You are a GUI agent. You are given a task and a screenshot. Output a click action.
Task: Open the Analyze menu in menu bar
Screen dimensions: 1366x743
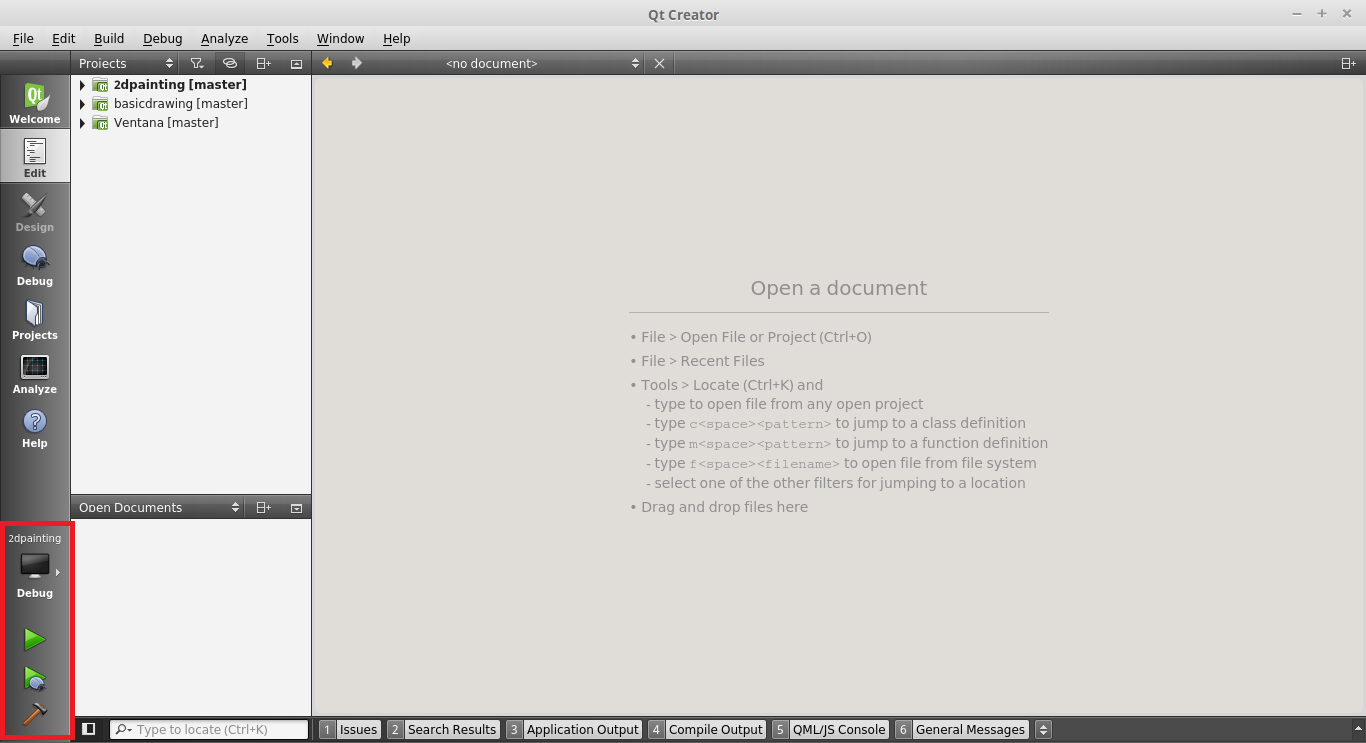(224, 38)
